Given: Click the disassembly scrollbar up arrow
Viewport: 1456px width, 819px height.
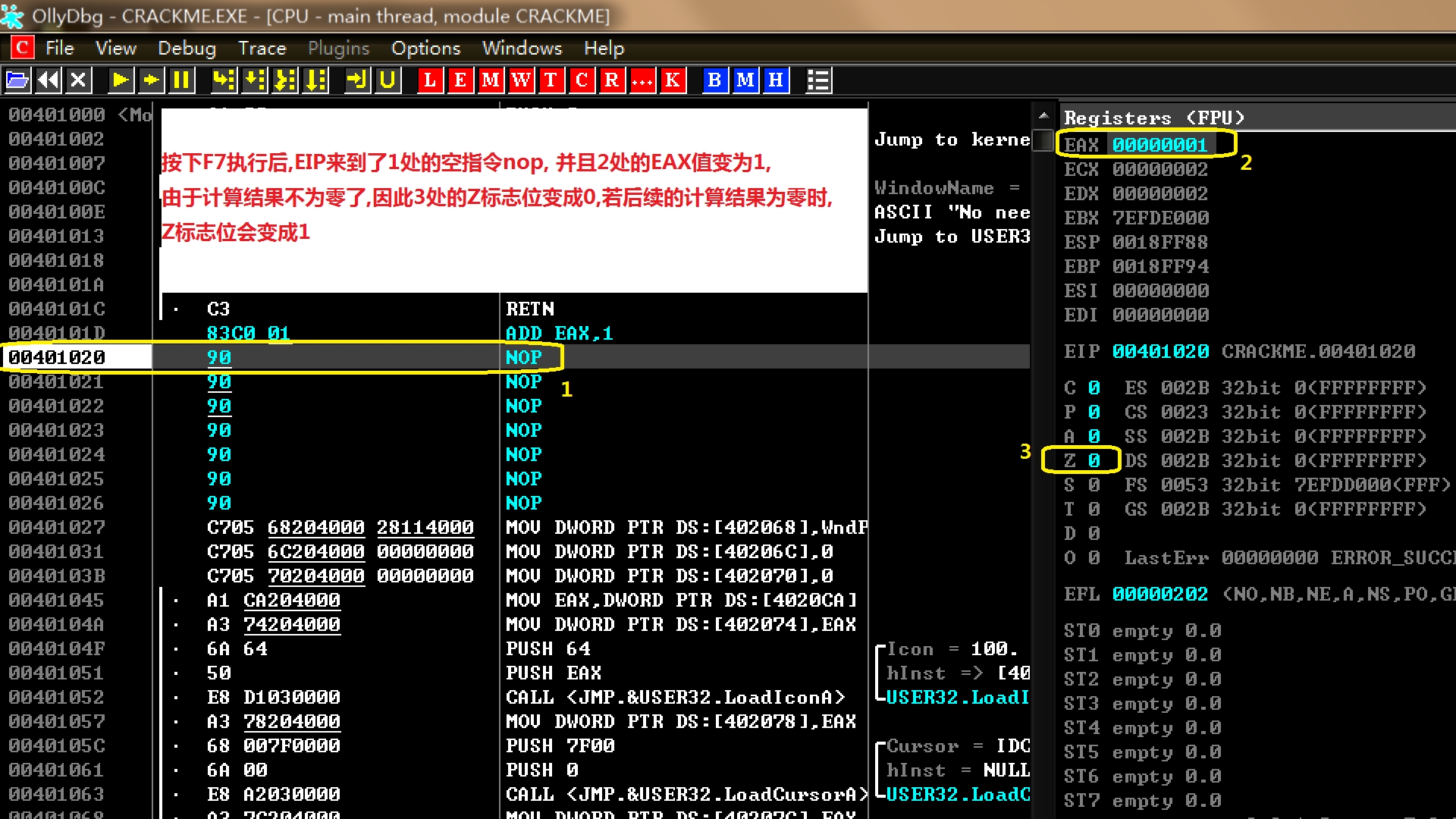Looking at the screenshot, I should pyautogui.click(x=1043, y=115).
